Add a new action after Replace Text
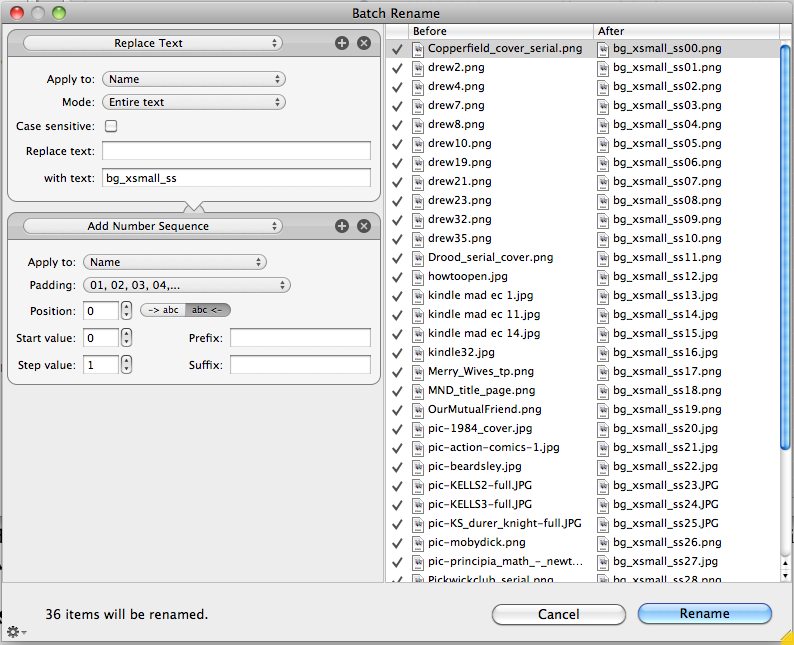Viewport: 794px width, 645px height. [342, 43]
